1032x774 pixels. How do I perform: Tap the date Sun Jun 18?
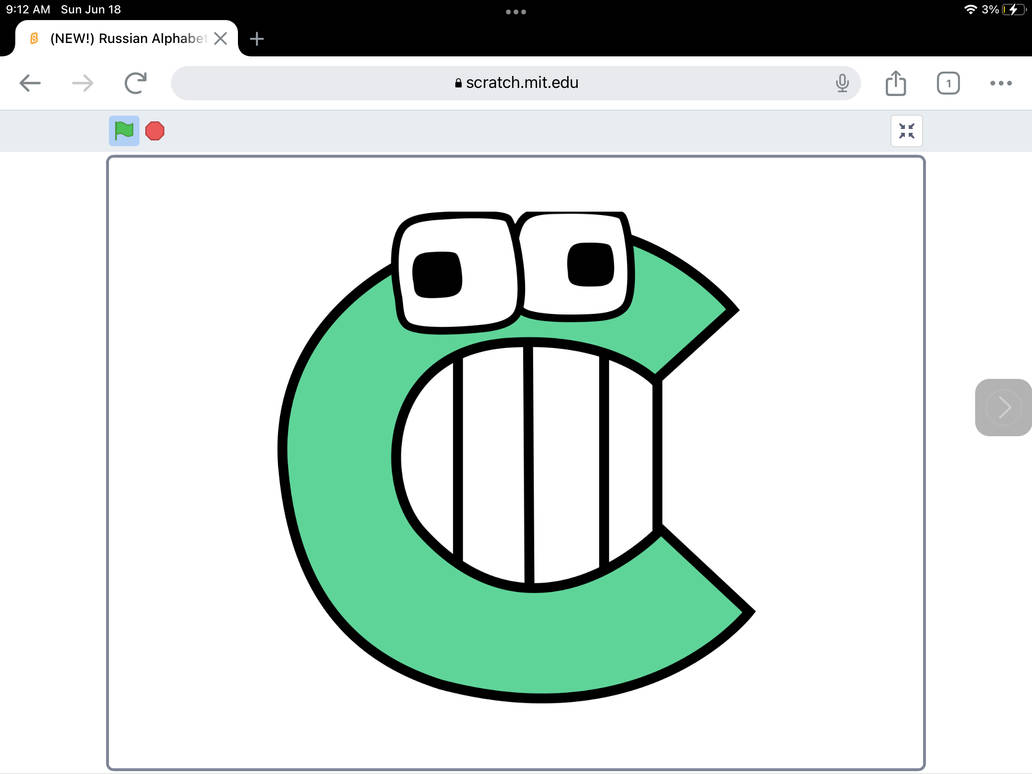coord(91,9)
